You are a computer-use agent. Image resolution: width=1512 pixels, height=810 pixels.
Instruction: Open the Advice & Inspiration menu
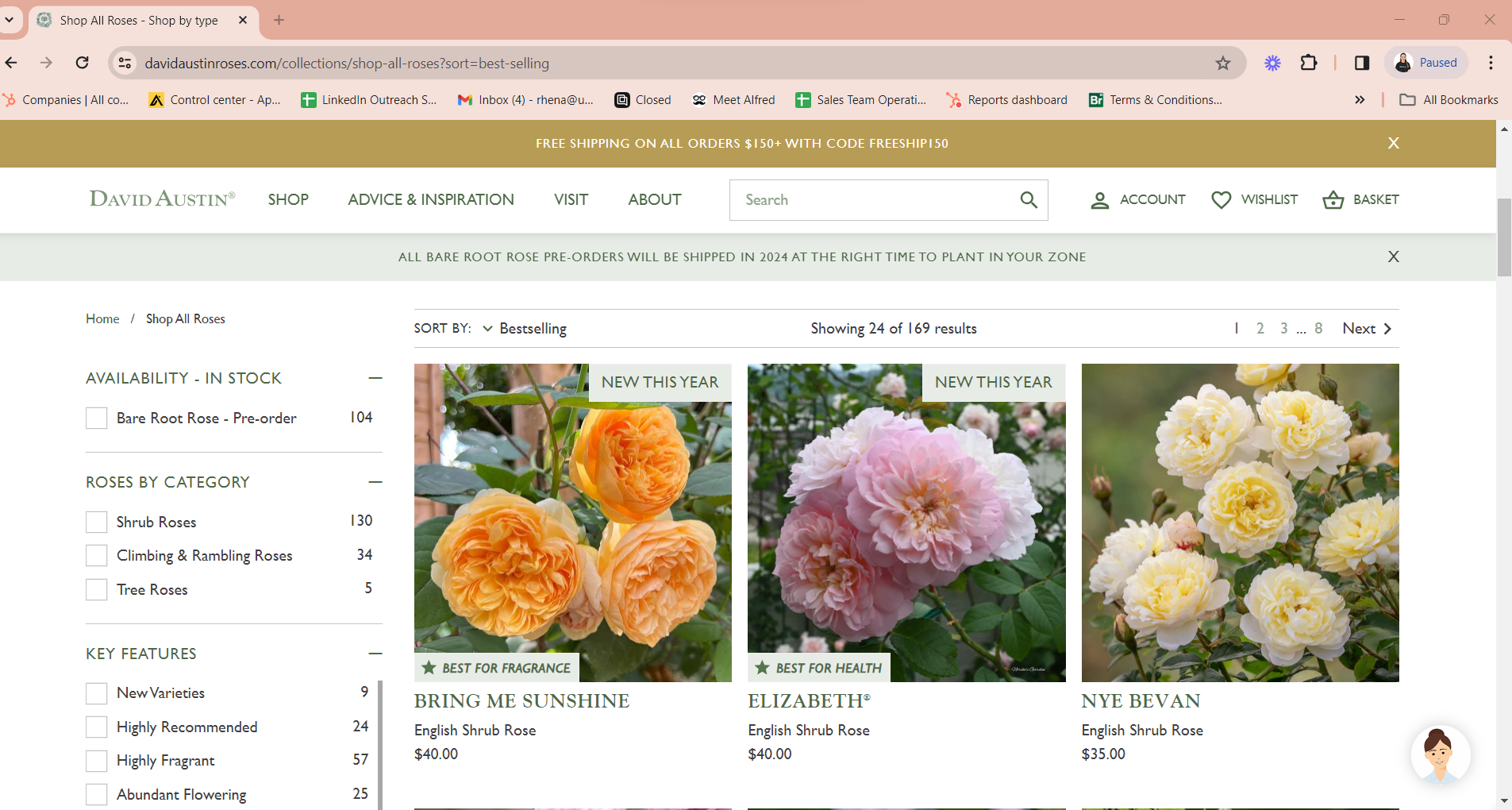click(431, 200)
